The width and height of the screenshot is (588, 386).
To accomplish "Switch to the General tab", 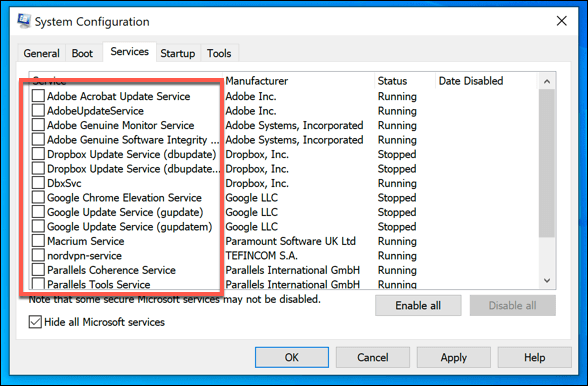I will tap(42, 53).
